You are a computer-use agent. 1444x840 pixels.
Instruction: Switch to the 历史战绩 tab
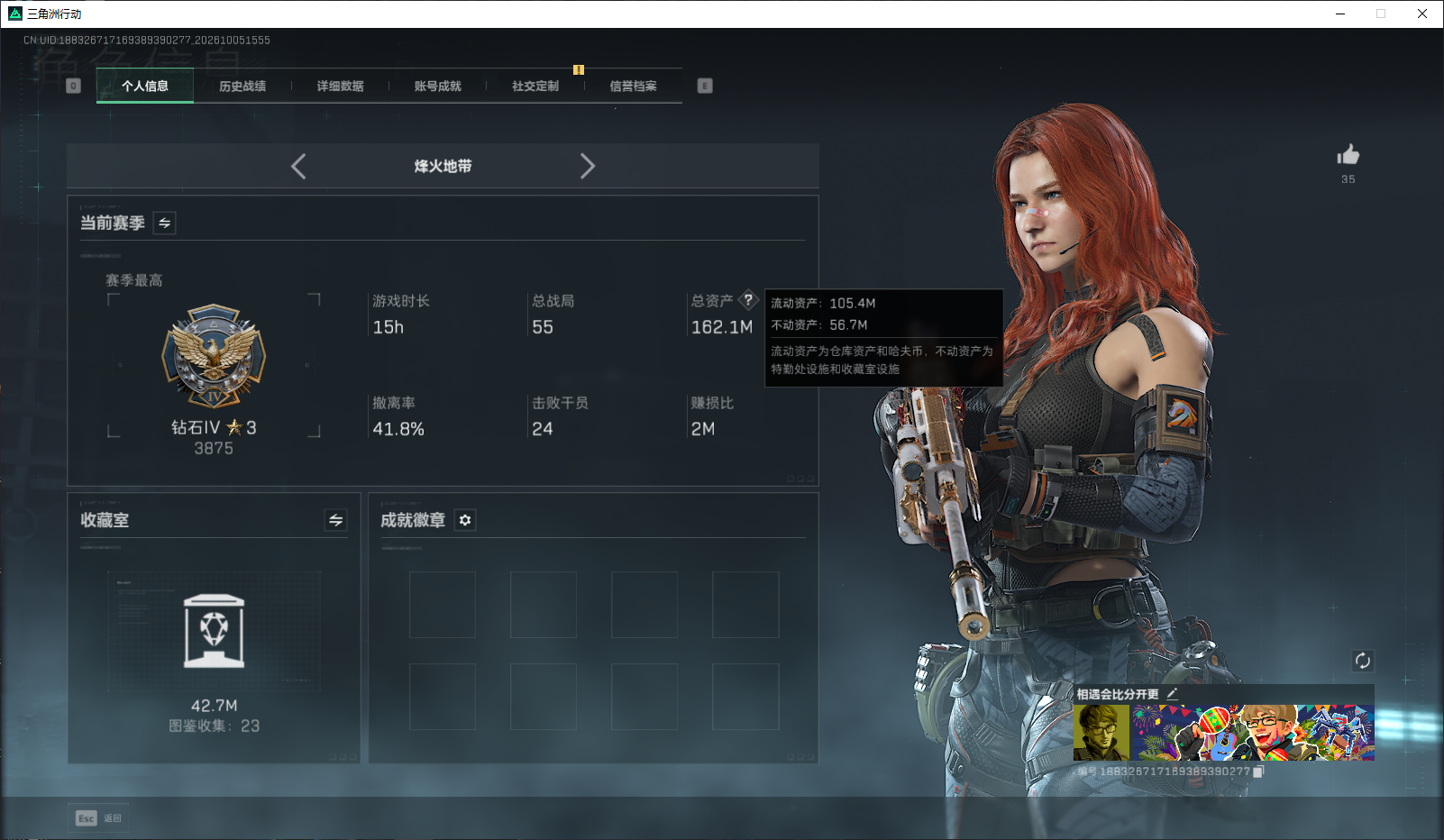pyautogui.click(x=242, y=87)
